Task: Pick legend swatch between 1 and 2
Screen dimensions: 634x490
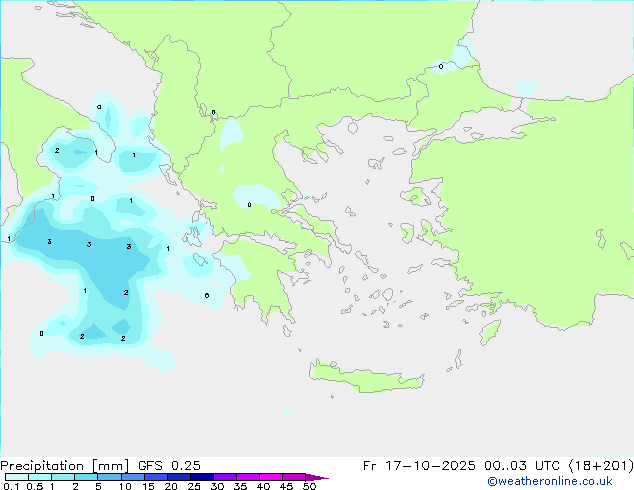Action: (x=63, y=477)
